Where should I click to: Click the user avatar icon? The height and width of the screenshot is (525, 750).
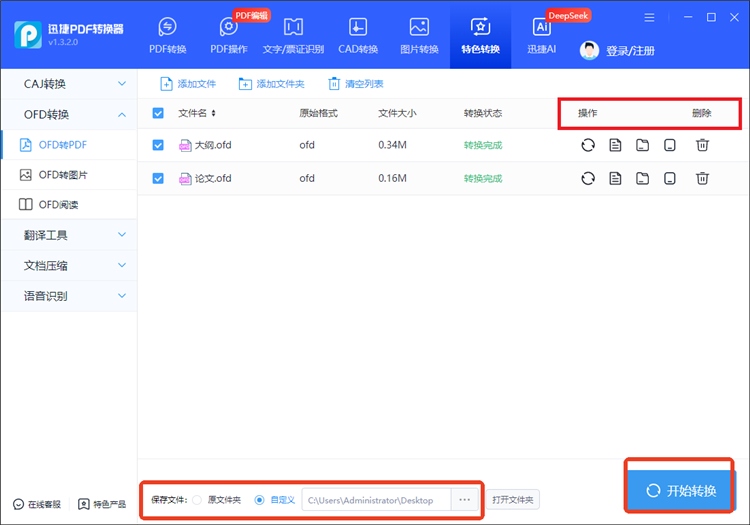589,50
